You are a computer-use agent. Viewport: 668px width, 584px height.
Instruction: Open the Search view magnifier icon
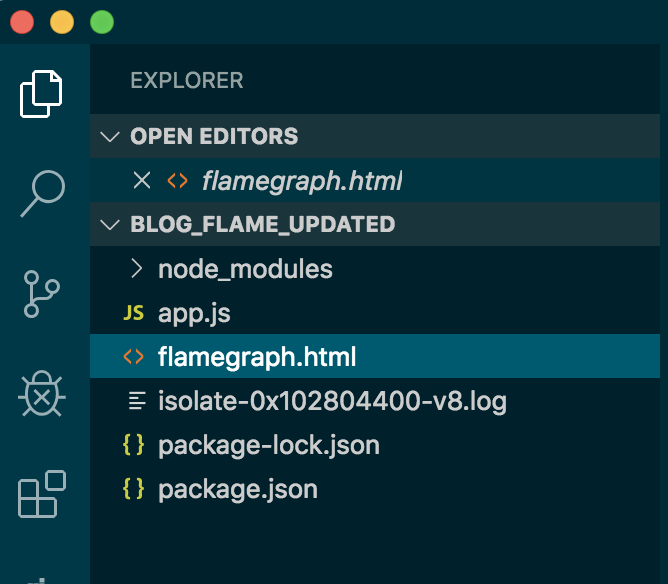(43, 193)
